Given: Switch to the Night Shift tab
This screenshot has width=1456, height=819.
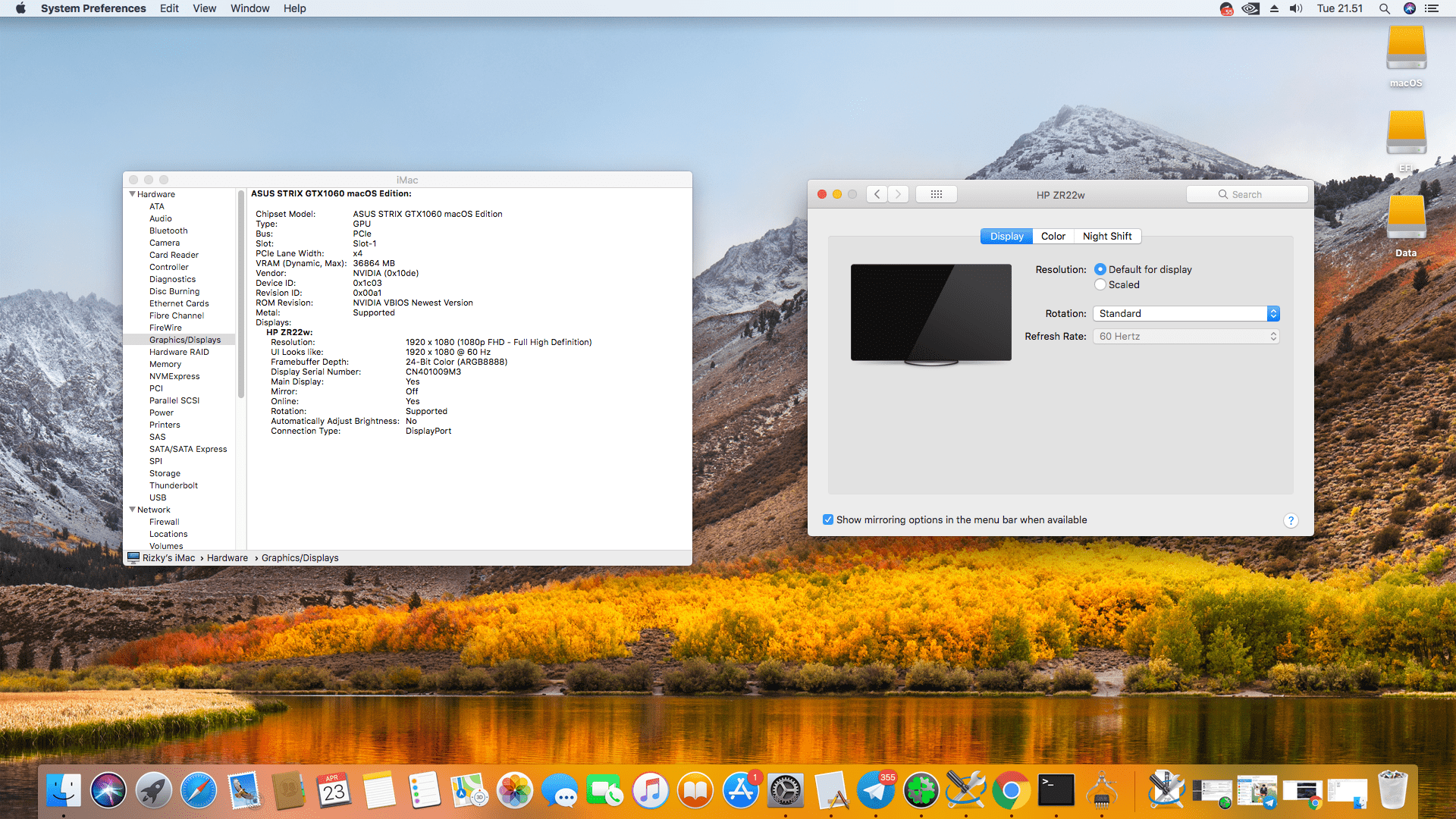Looking at the screenshot, I should (x=1106, y=237).
